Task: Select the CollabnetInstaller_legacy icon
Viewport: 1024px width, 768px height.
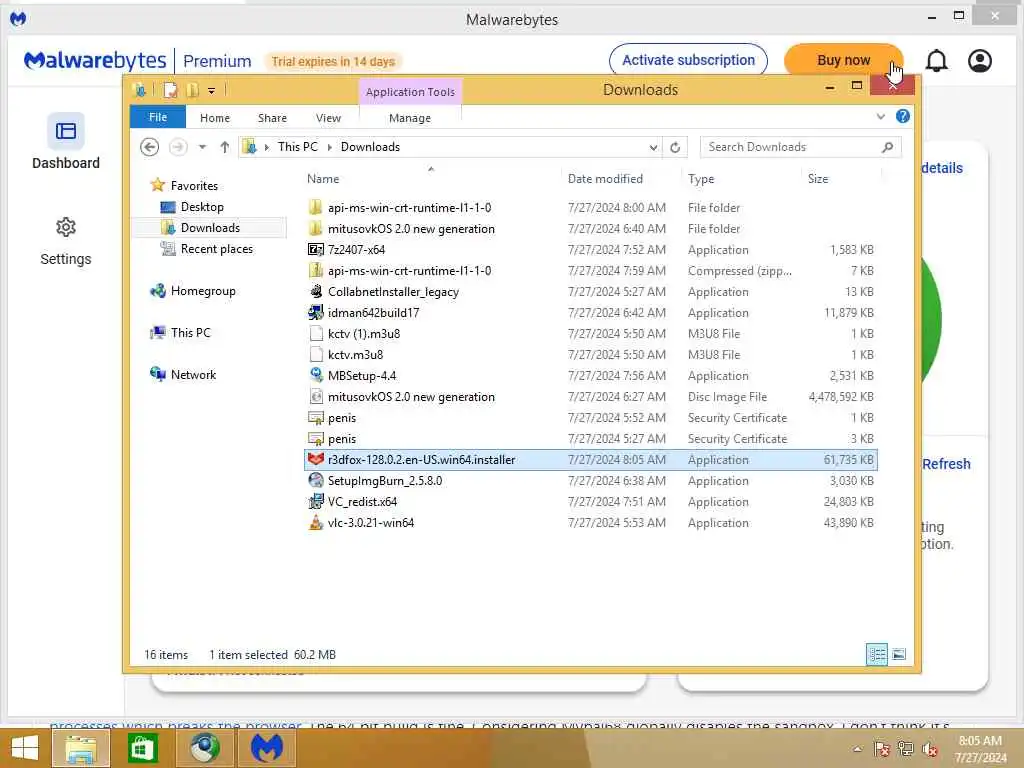Action: point(315,291)
